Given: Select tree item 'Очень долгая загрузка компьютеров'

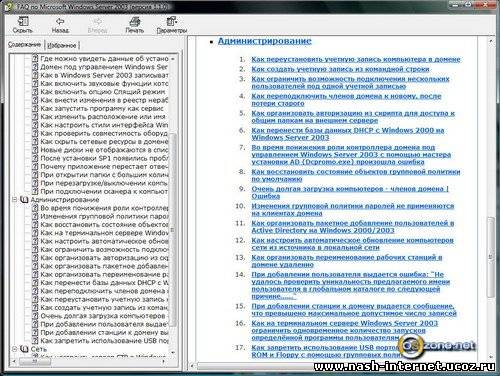Looking at the screenshot, I should 103,316.
